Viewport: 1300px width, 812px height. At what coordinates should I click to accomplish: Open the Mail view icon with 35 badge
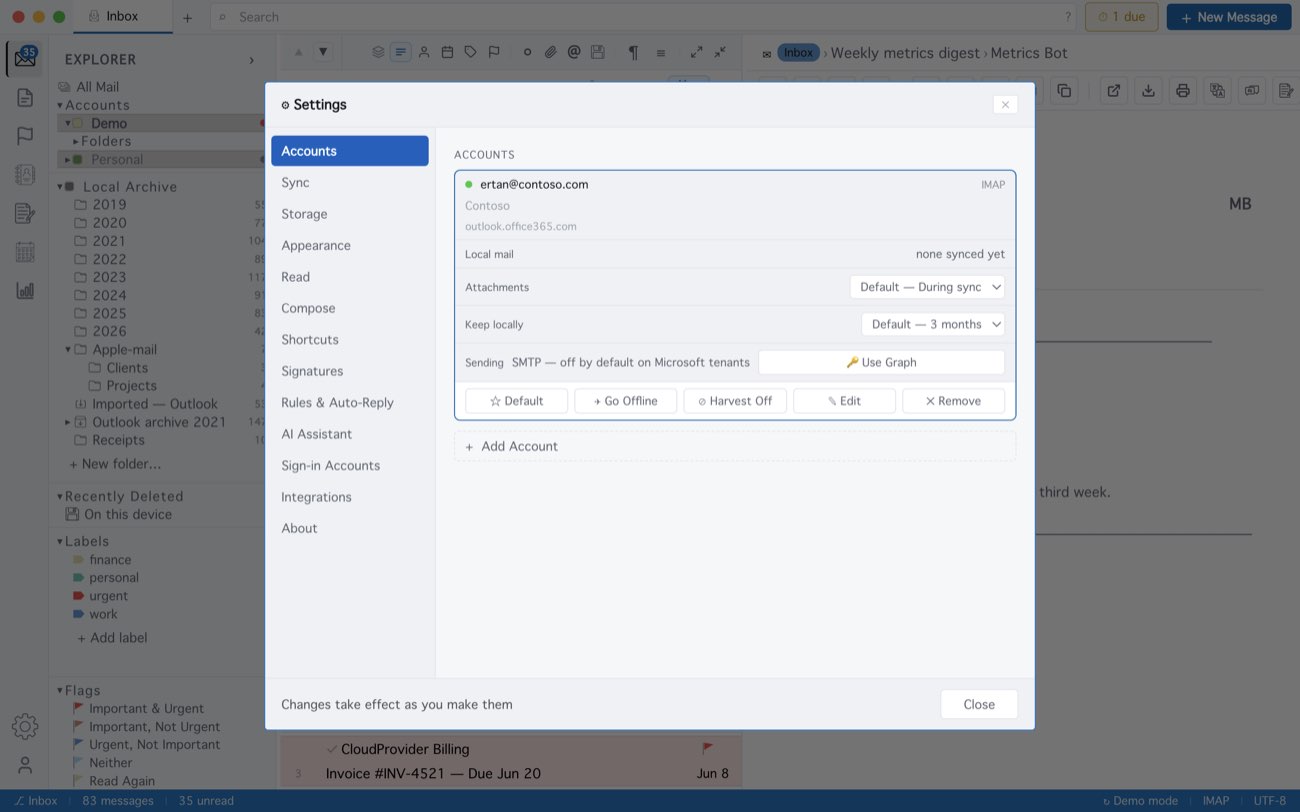click(25, 58)
